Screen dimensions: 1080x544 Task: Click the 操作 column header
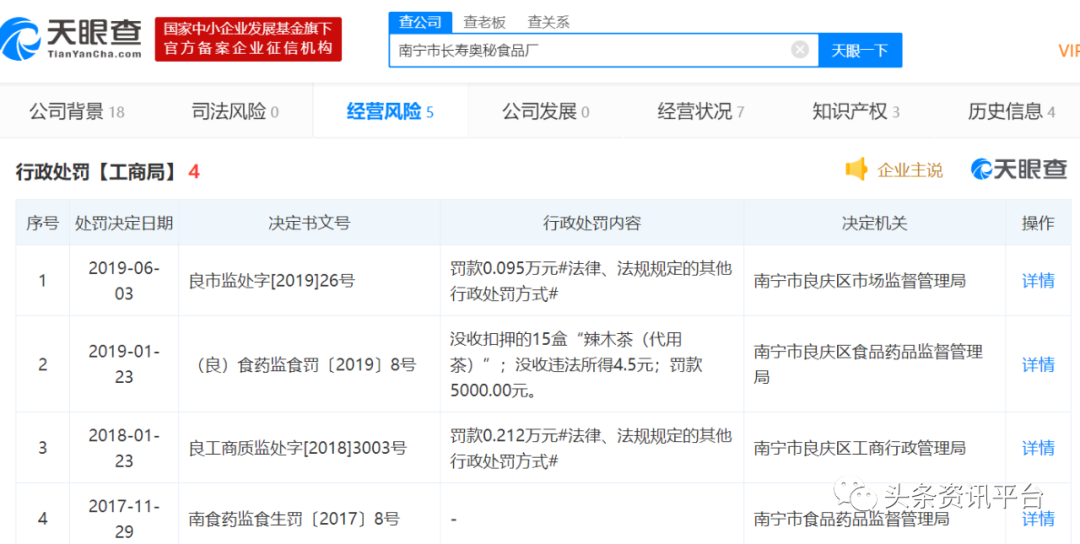point(1038,223)
